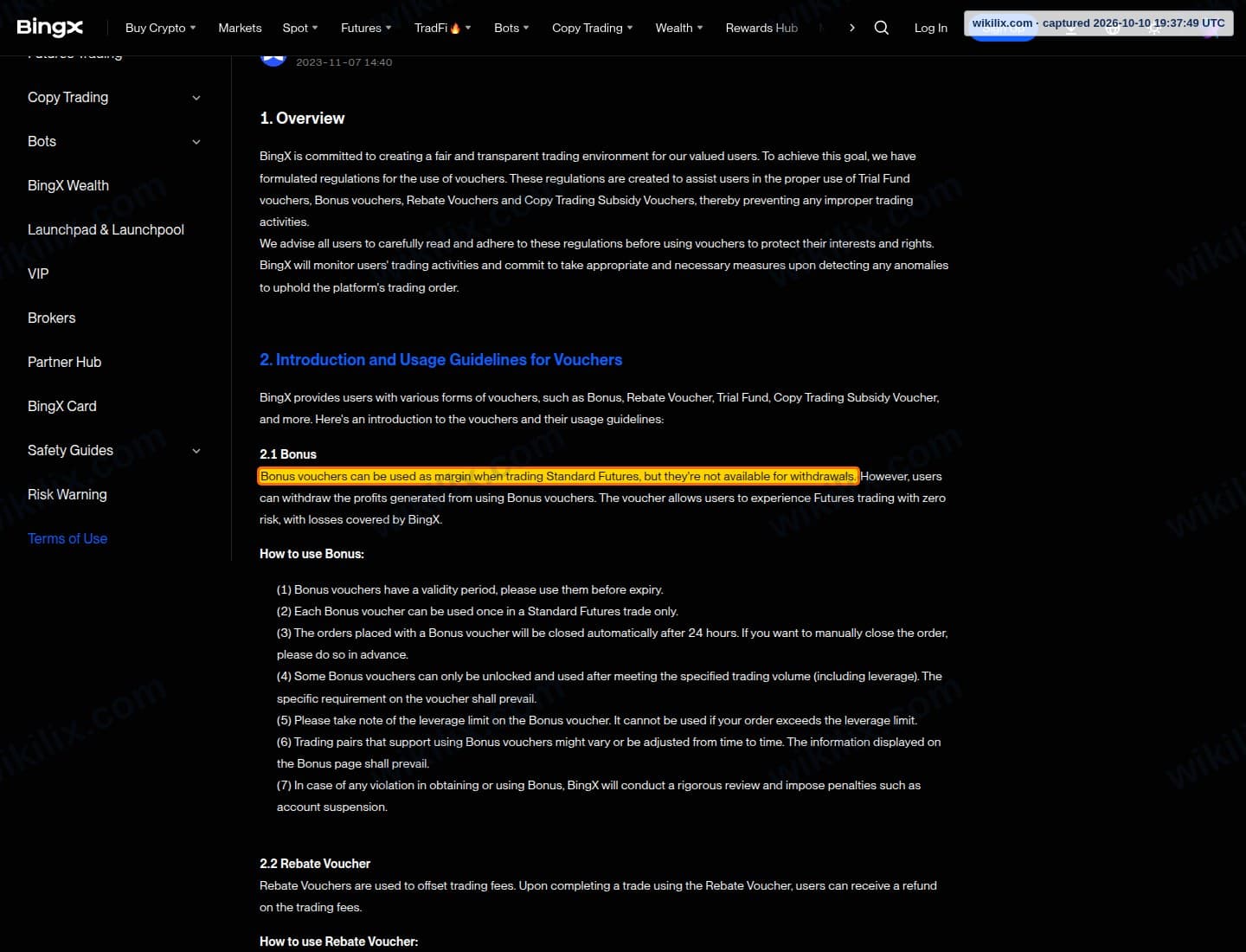Open the Bots dropdown in top navigation
This screenshot has width=1246, height=952.
coord(511,28)
